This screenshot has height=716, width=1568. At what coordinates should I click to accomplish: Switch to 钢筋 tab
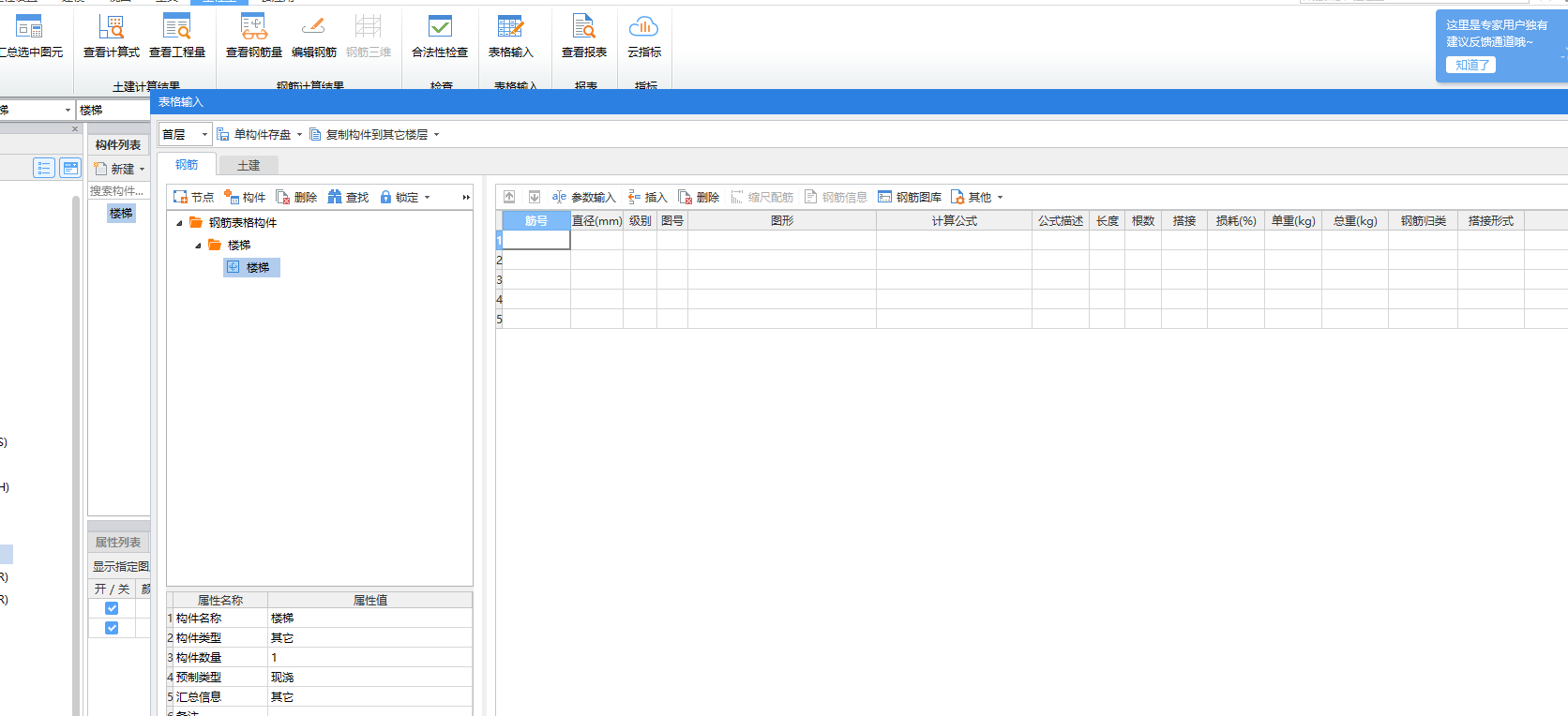coord(187,164)
